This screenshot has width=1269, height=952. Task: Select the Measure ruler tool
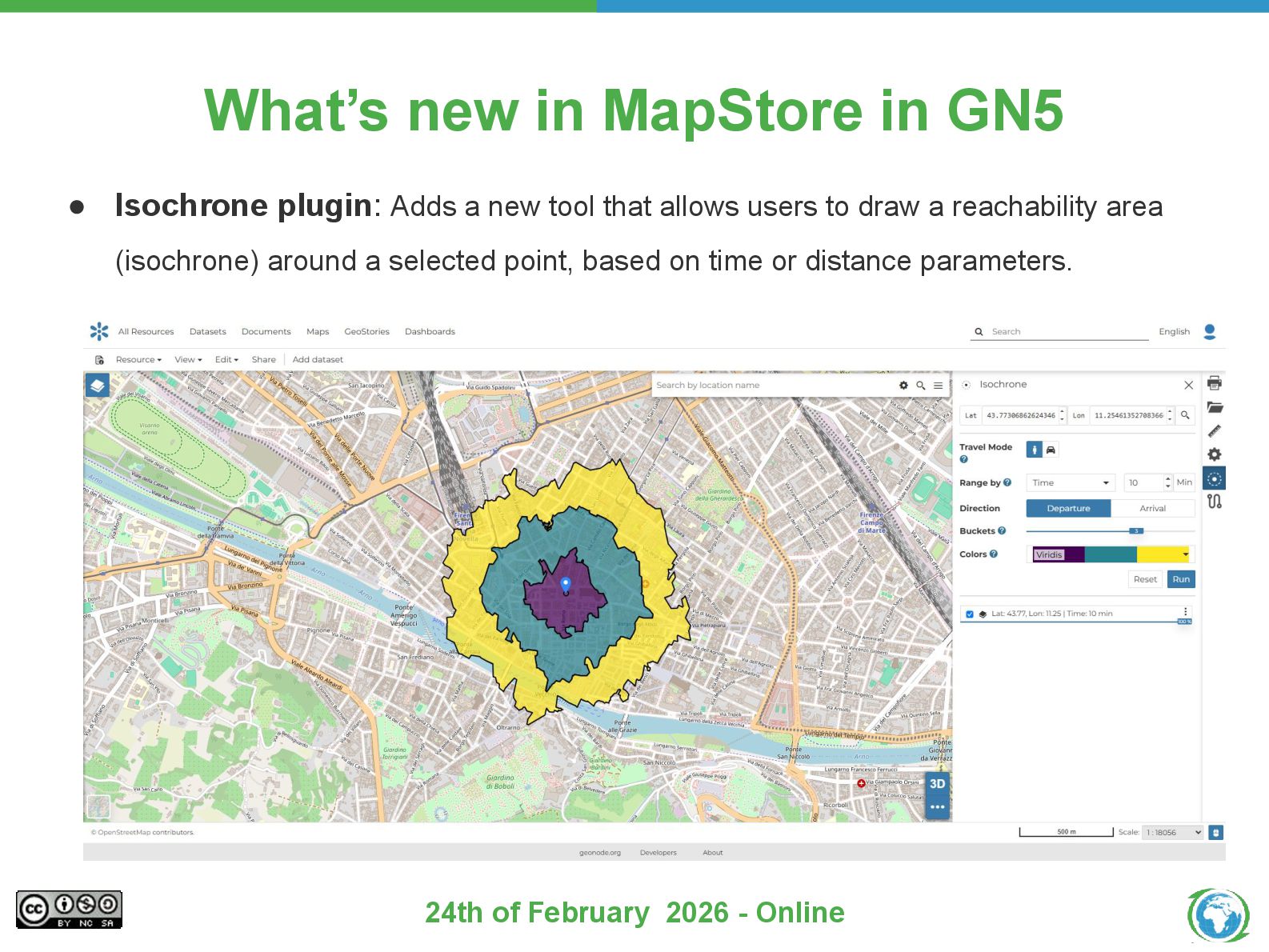click(1215, 430)
